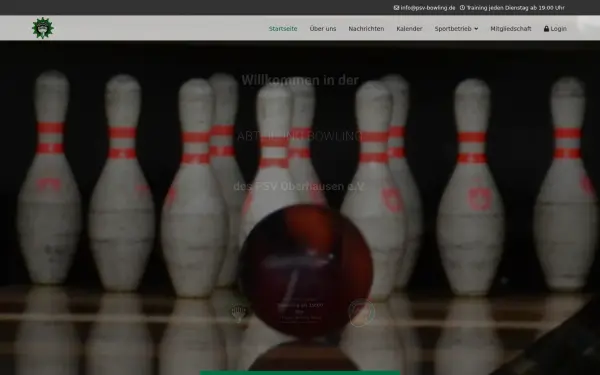Image resolution: width=600 pixels, height=375 pixels.
Task: Click the 'des PSV Oberhausen e.V.' heading
Action: [x=299, y=186]
